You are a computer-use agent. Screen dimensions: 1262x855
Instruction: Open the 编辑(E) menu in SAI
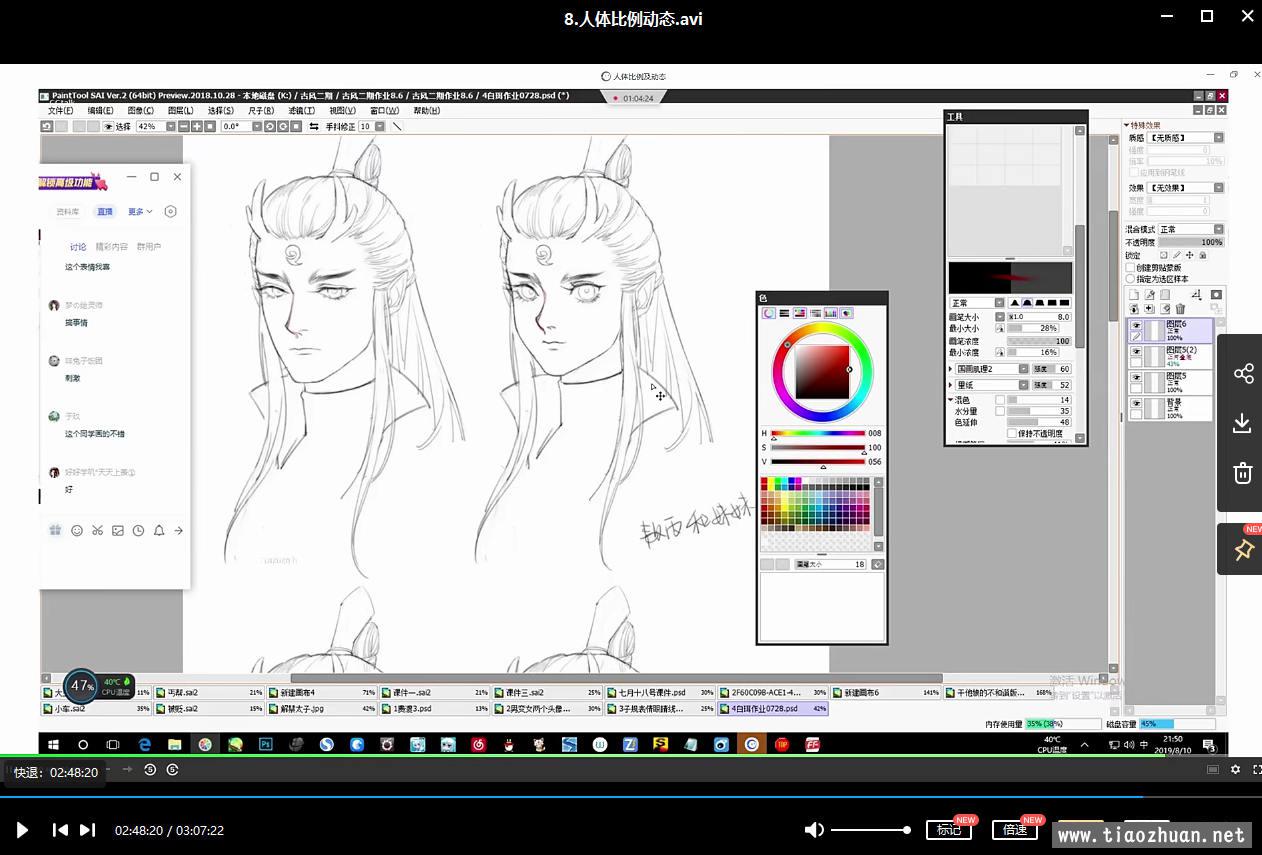pyautogui.click(x=100, y=111)
